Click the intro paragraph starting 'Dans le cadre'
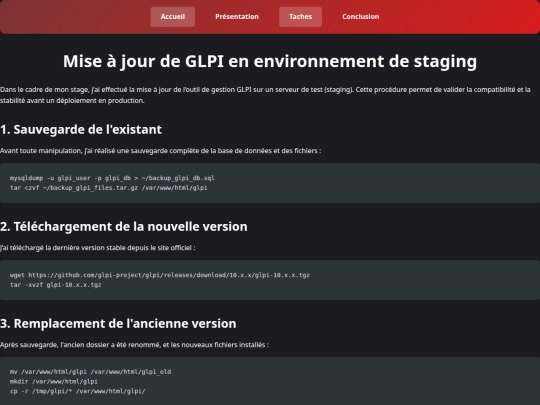 pos(265,95)
